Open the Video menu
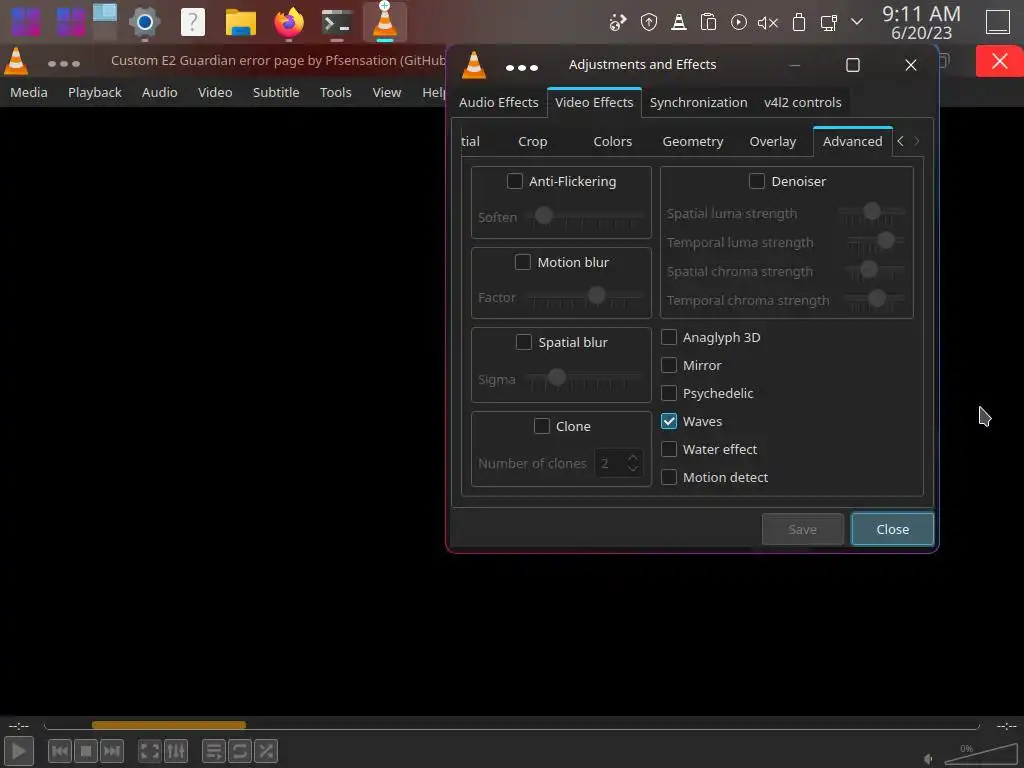This screenshot has width=1024, height=768. (215, 92)
